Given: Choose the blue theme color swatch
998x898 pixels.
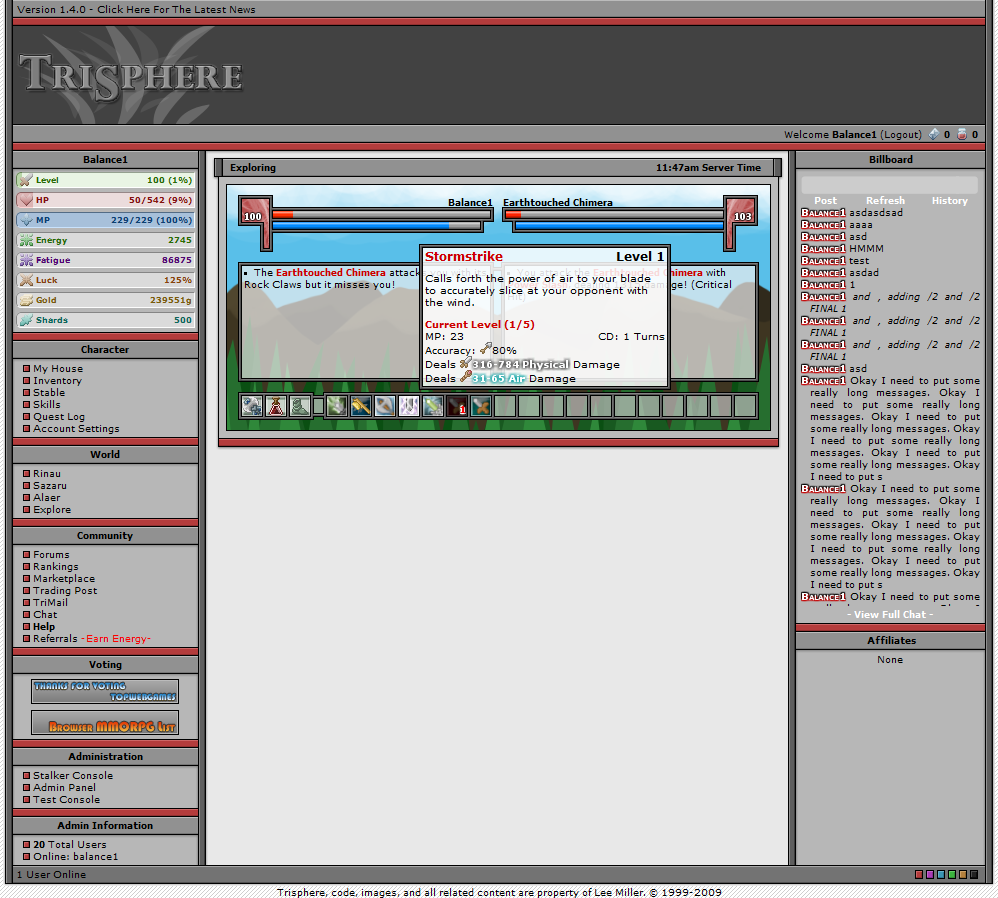Looking at the screenshot, I should pos(941,874).
